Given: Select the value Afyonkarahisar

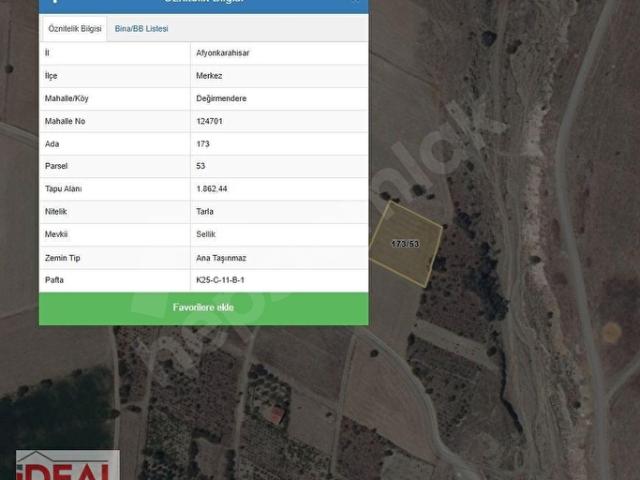Looking at the screenshot, I should tap(222, 53).
